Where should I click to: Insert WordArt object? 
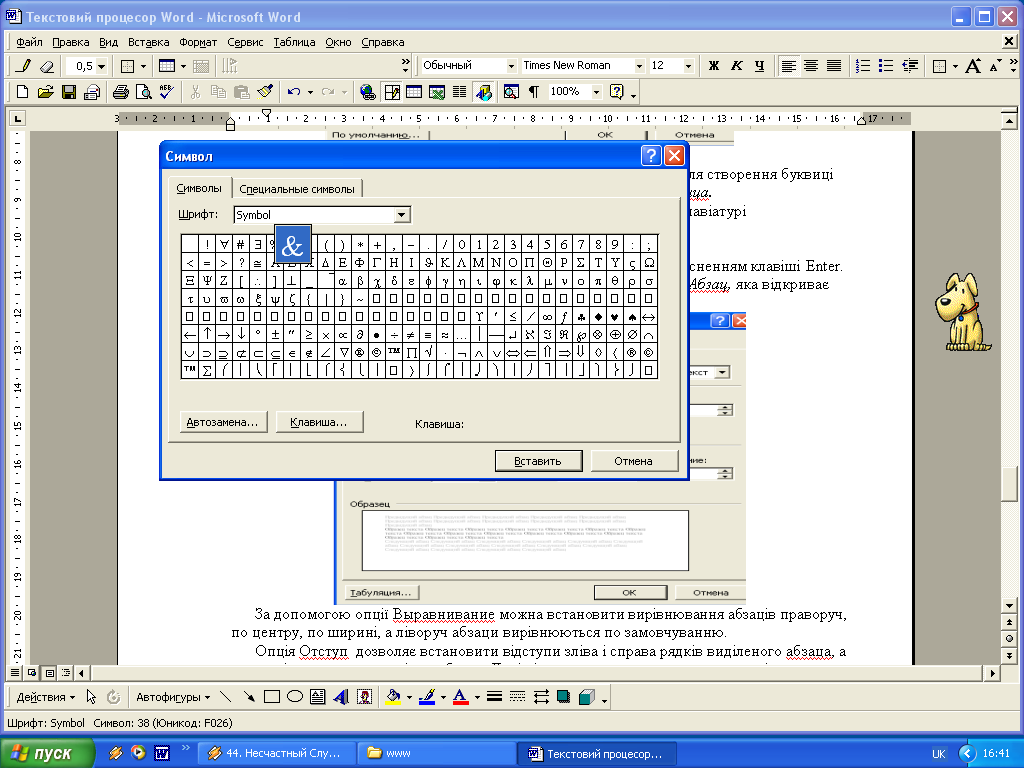pyautogui.click(x=341, y=697)
